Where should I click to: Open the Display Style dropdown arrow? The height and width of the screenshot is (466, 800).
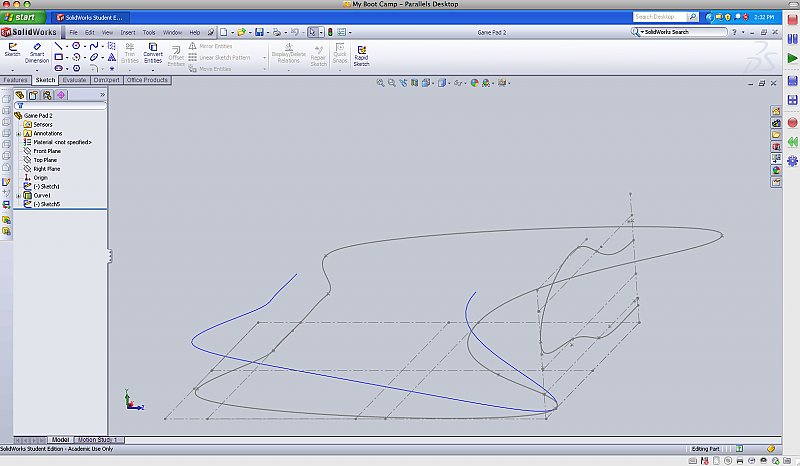point(448,83)
